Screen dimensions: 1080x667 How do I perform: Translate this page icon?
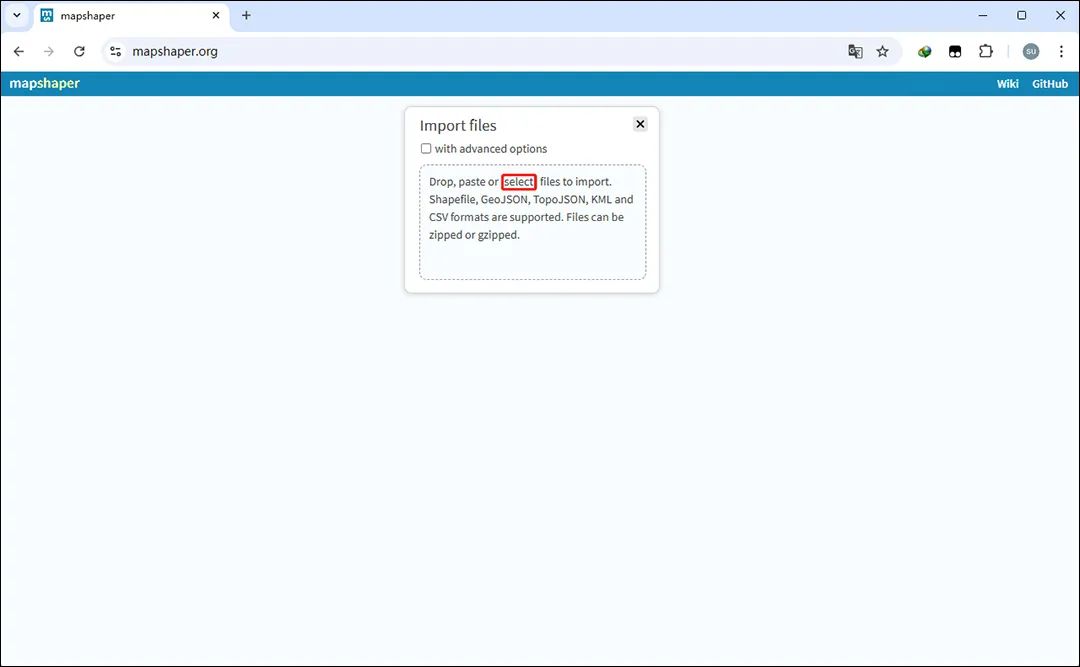pos(855,52)
